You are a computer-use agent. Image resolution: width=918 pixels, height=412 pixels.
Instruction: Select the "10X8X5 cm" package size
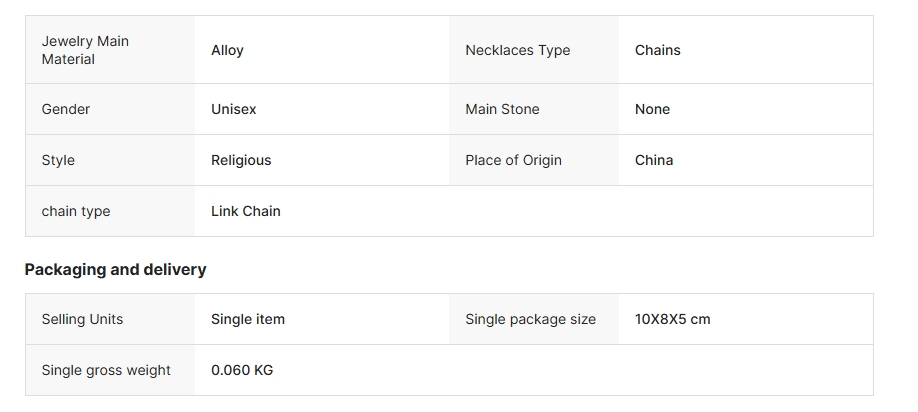point(672,319)
